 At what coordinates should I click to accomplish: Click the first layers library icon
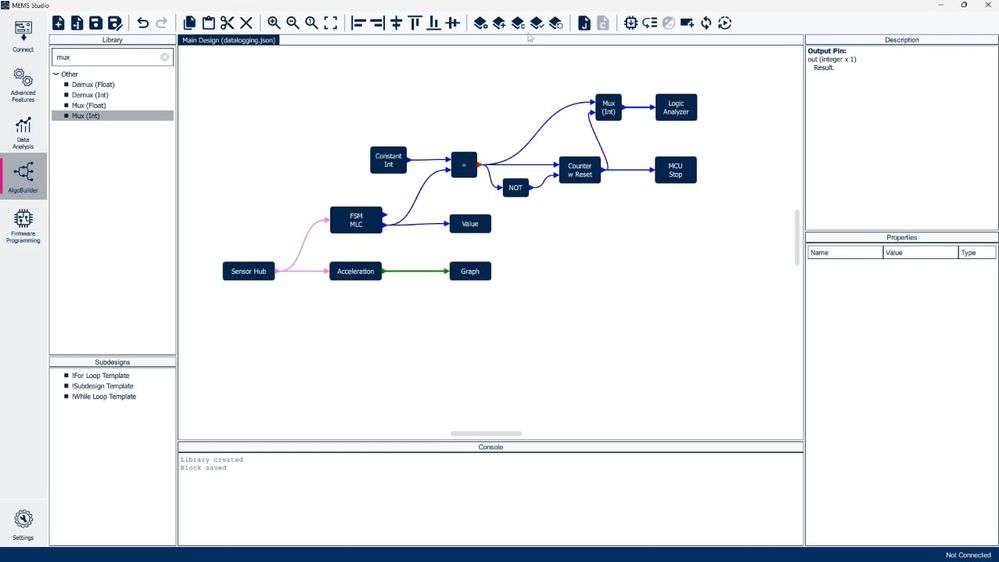(x=480, y=23)
